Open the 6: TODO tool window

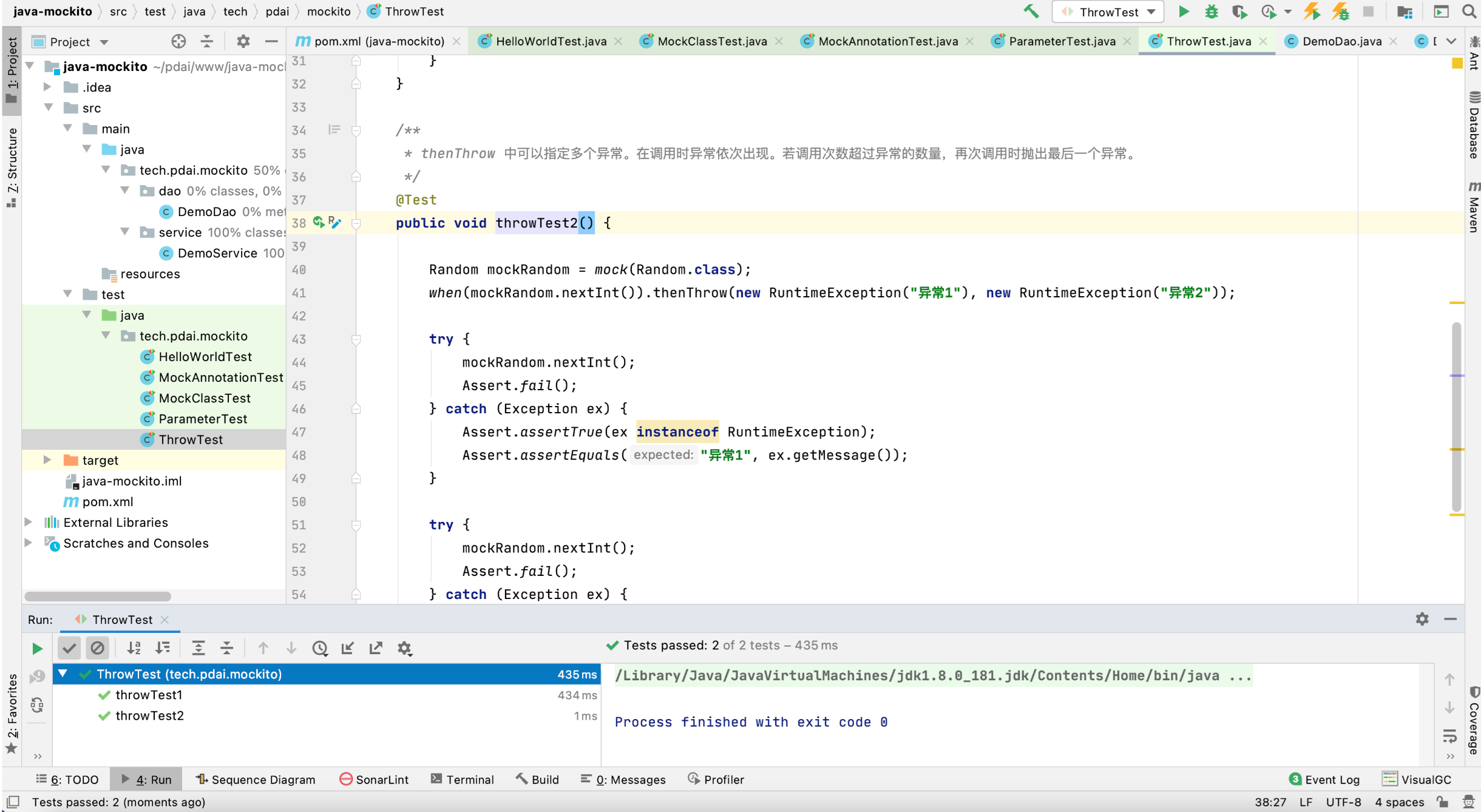point(67,779)
